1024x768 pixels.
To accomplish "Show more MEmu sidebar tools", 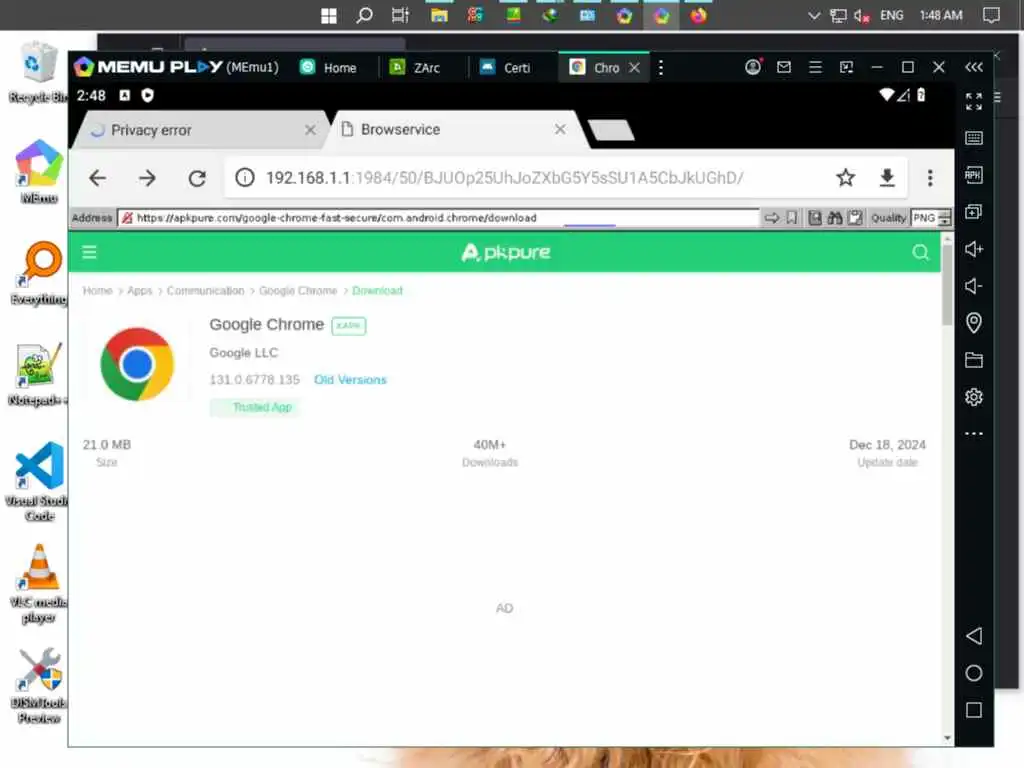I will click(x=974, y=434).
